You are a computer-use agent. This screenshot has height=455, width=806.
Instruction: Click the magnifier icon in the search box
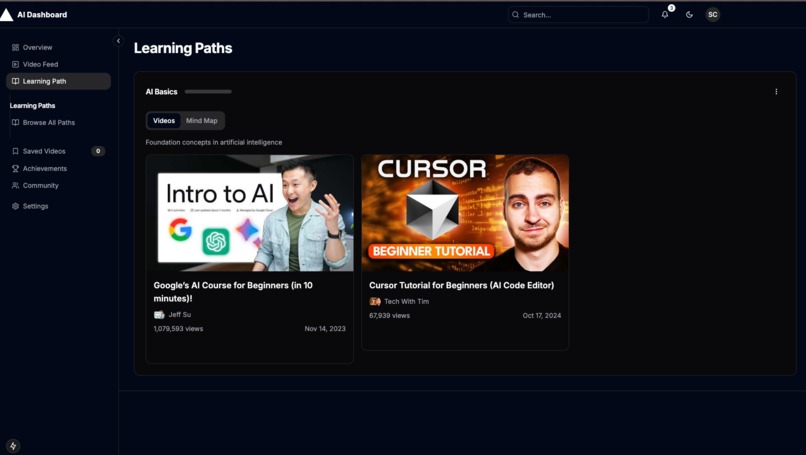pos(516,15)
